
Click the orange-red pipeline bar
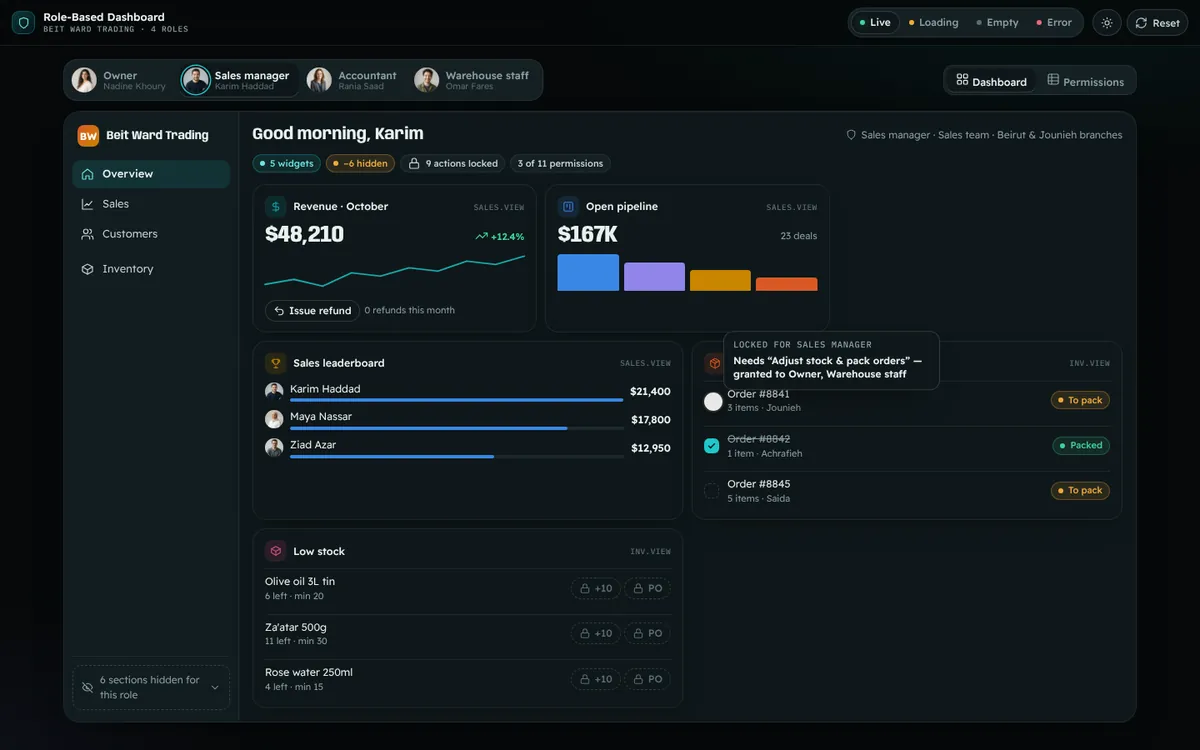point(786,284)
